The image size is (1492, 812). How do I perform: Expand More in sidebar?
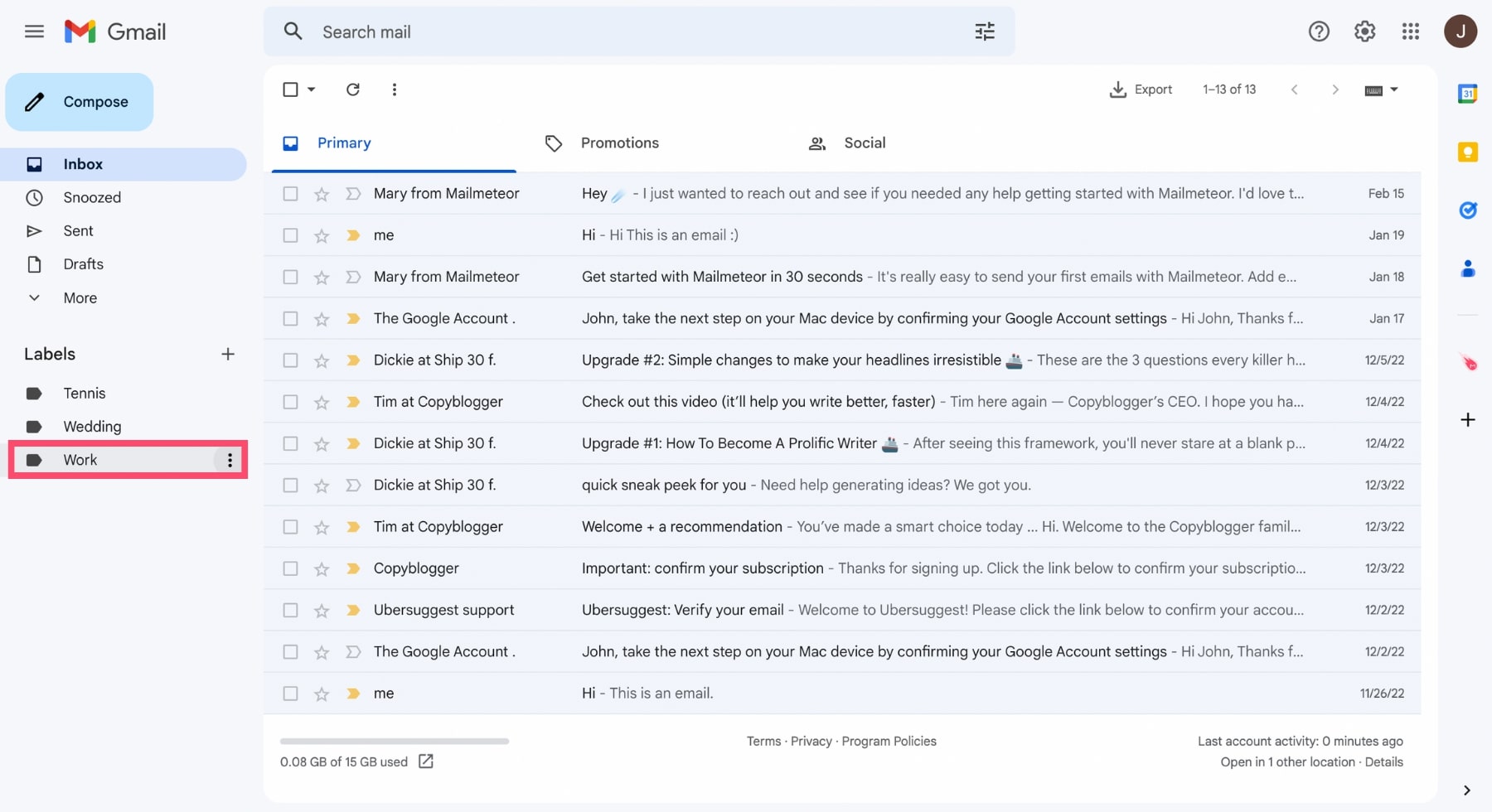coord(80,298)
